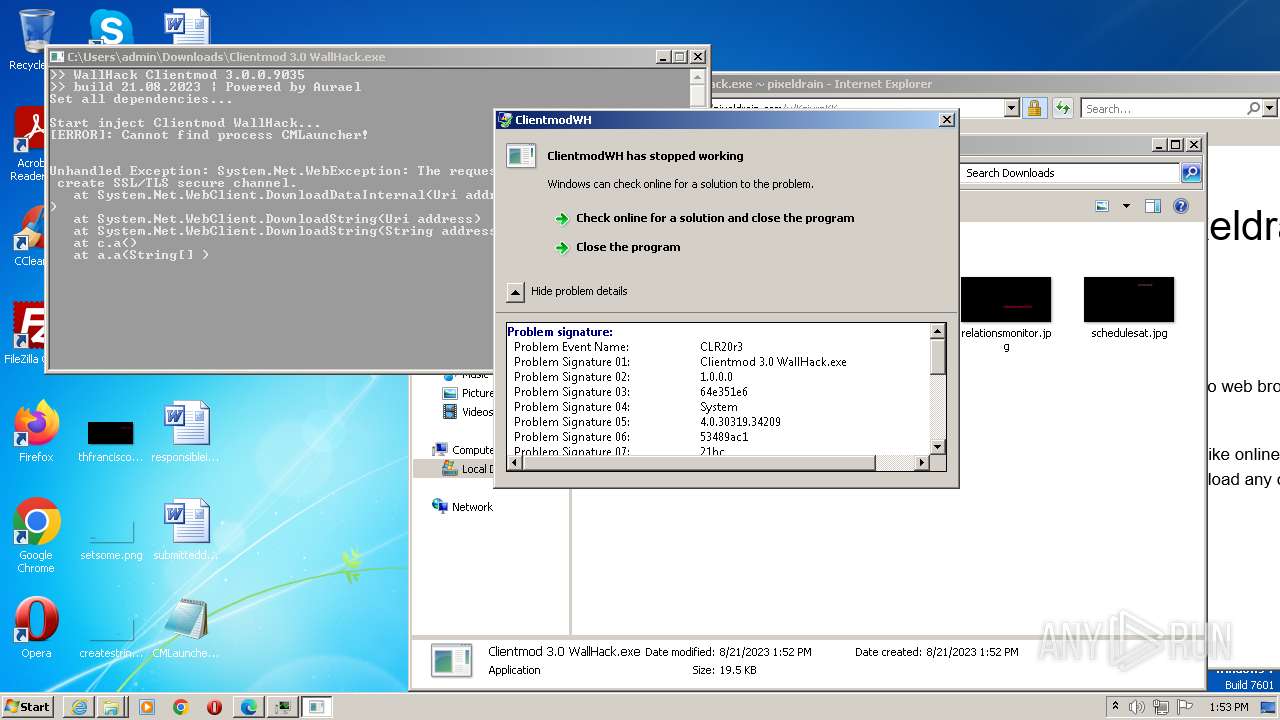Choose Check online for a solution option
Screen dimensions: 1280x720
[715, 218]
